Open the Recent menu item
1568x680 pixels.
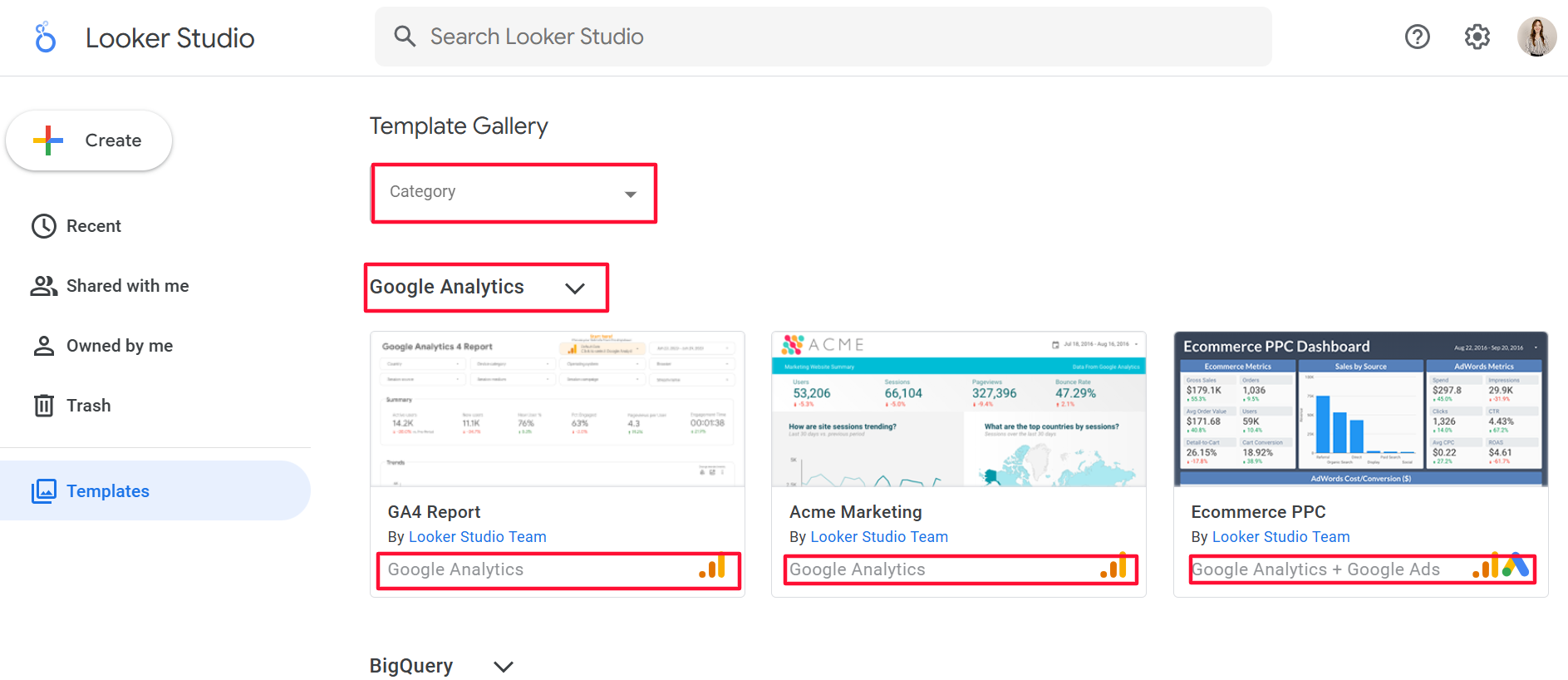(x=156, y=226)
